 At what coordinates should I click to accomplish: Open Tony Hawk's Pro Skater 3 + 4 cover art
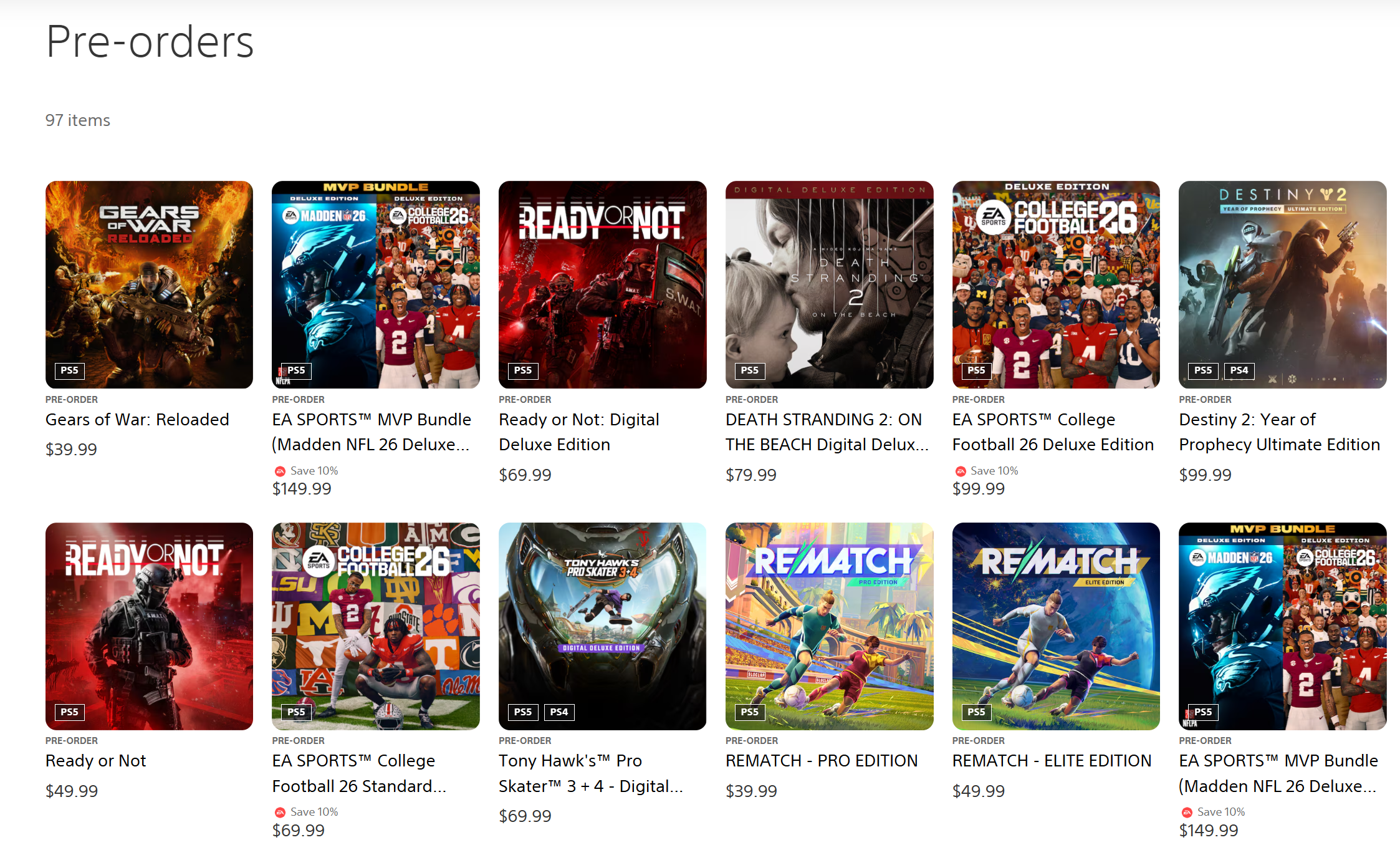603,626
